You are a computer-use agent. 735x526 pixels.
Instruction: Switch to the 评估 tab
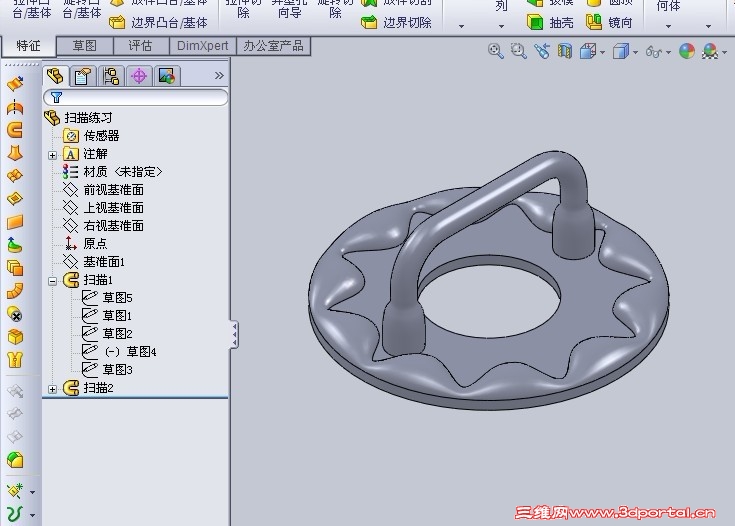click(x=140, y=45)
